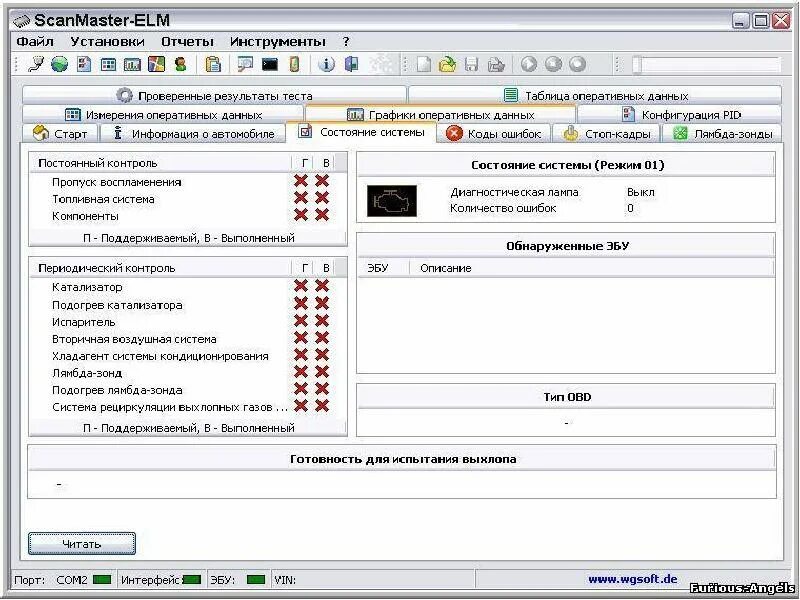Open the Файл menu
800x600 pixels.
click(35, 41)
